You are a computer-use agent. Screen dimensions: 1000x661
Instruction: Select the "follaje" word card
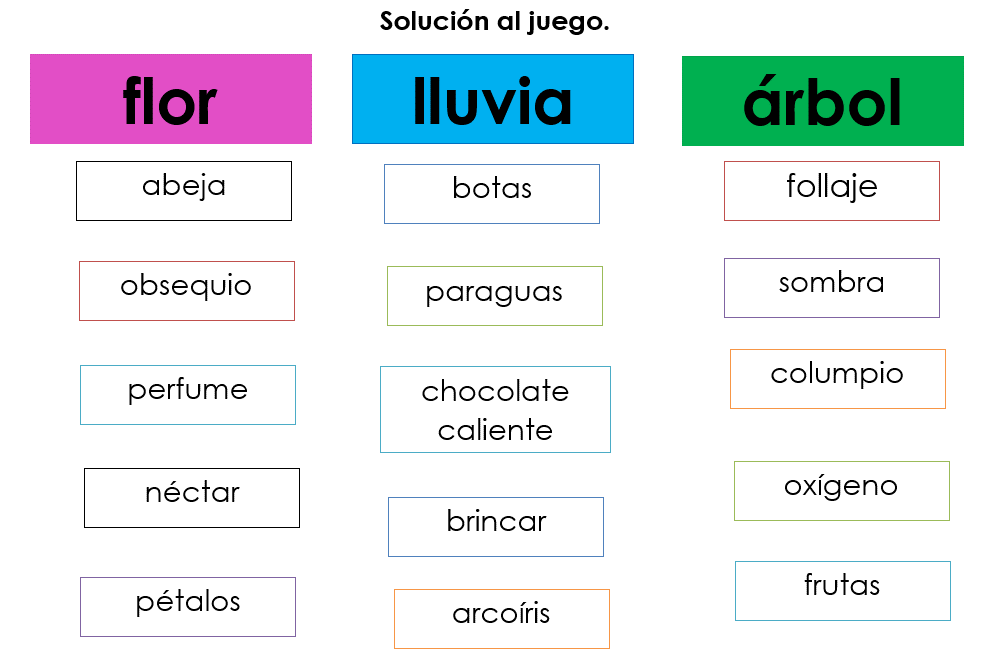[832, 190]
